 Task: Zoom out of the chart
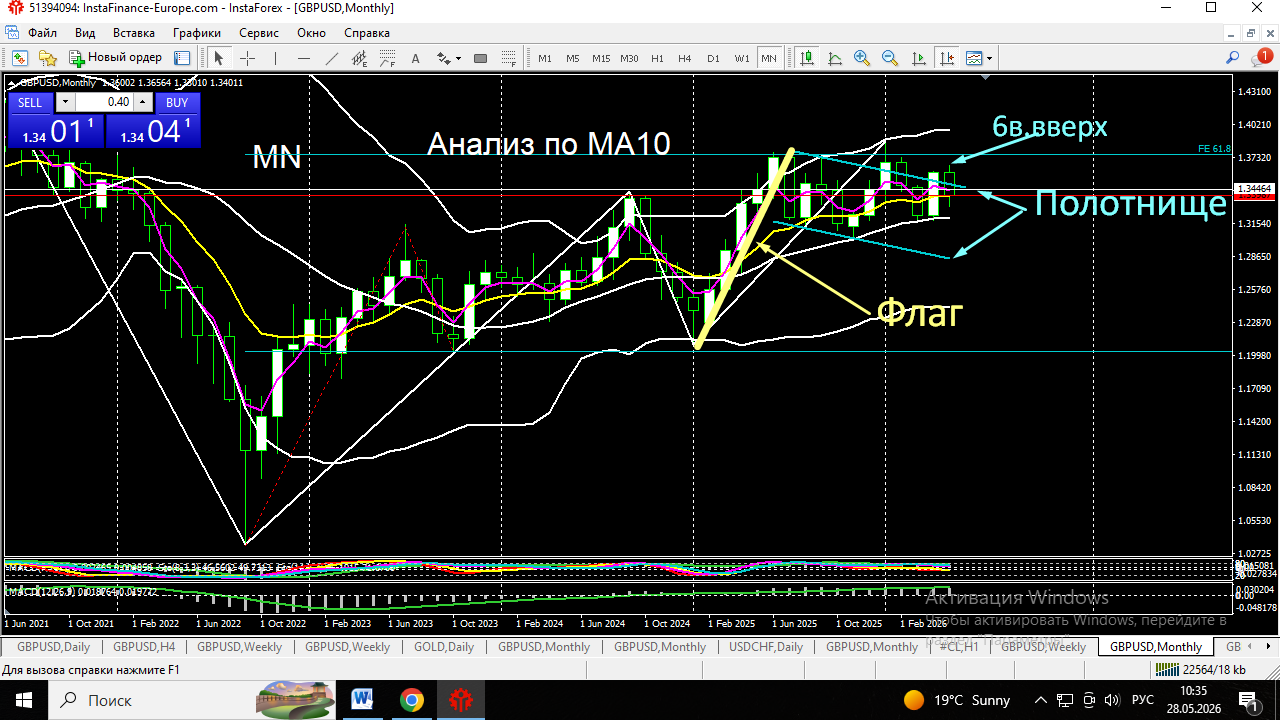890,58
